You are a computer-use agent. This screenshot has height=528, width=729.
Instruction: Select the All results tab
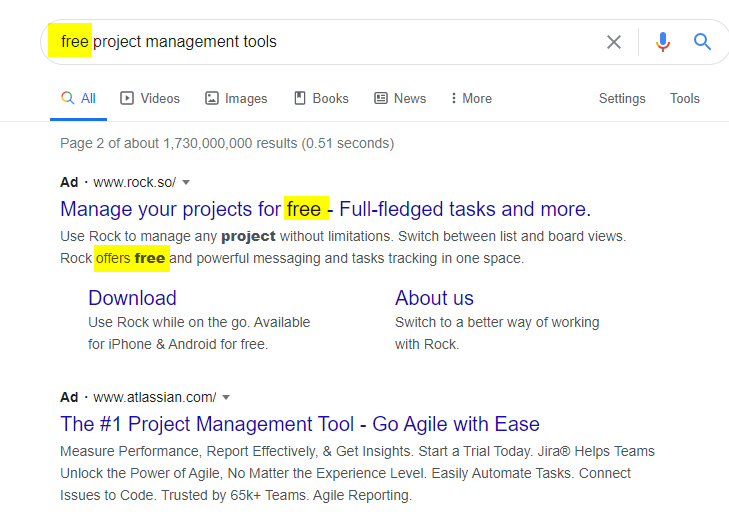coord(79,99)
